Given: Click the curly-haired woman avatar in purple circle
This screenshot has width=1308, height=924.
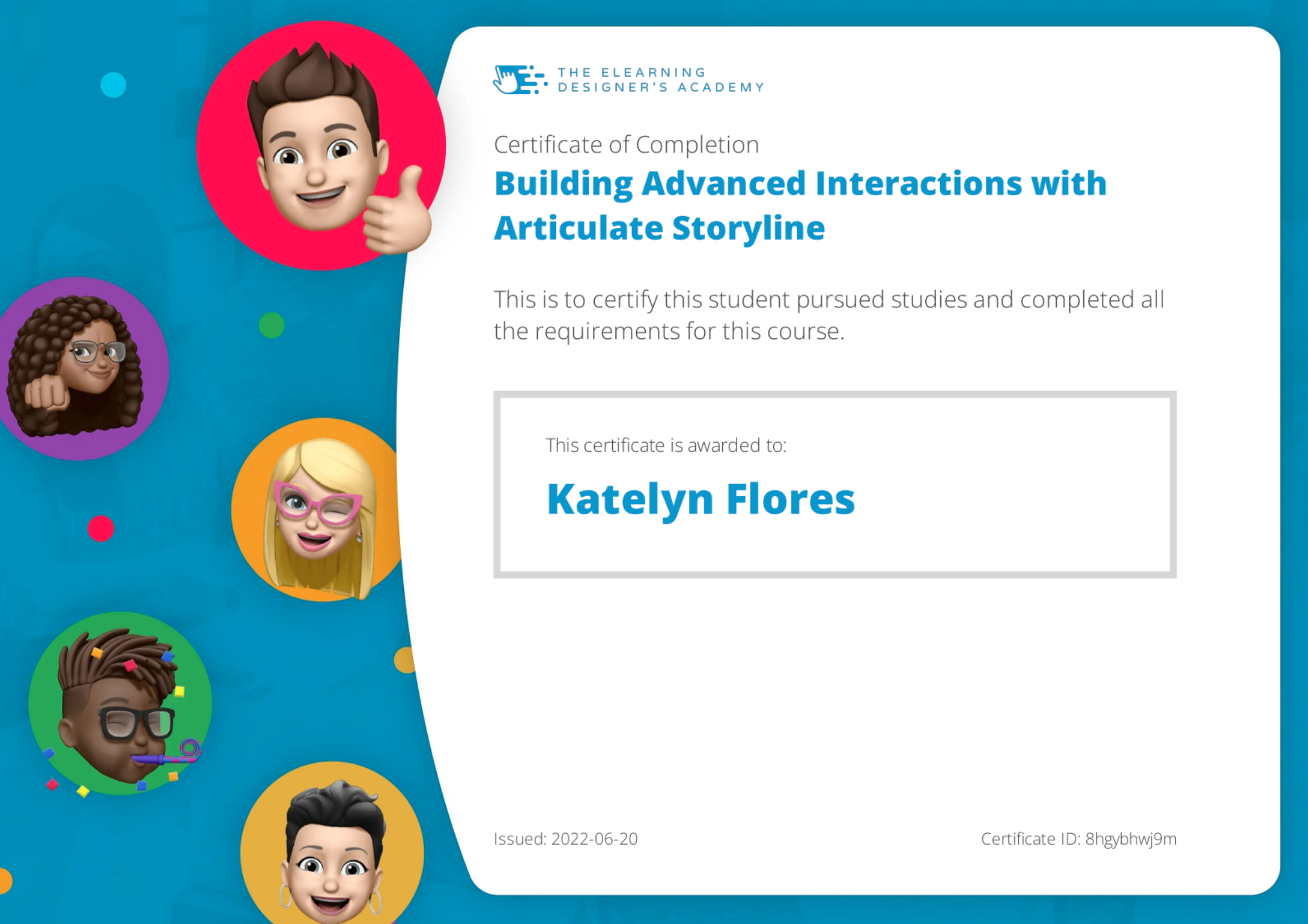Looking at the screenshot, I should click(x=79, y=368).
